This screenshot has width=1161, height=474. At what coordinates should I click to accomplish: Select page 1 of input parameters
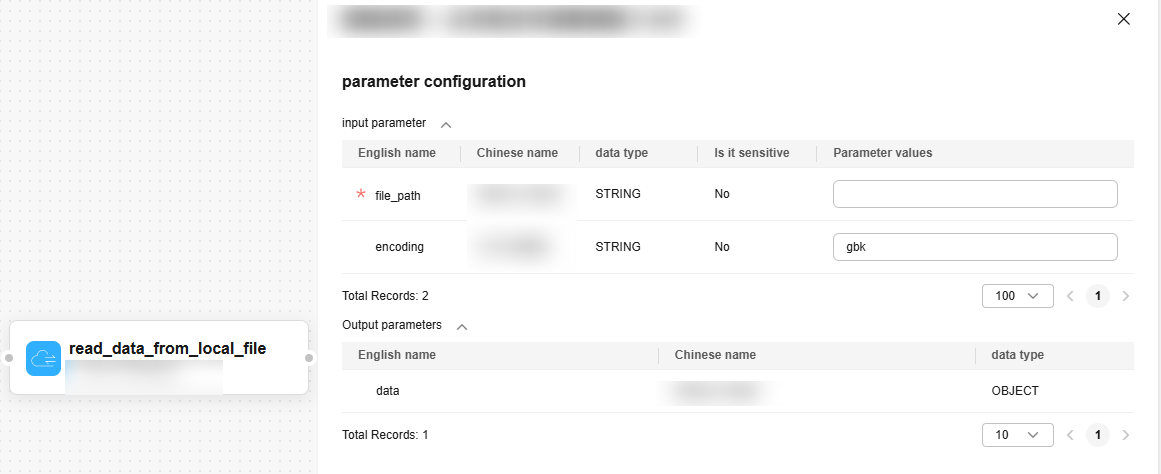1098,296
